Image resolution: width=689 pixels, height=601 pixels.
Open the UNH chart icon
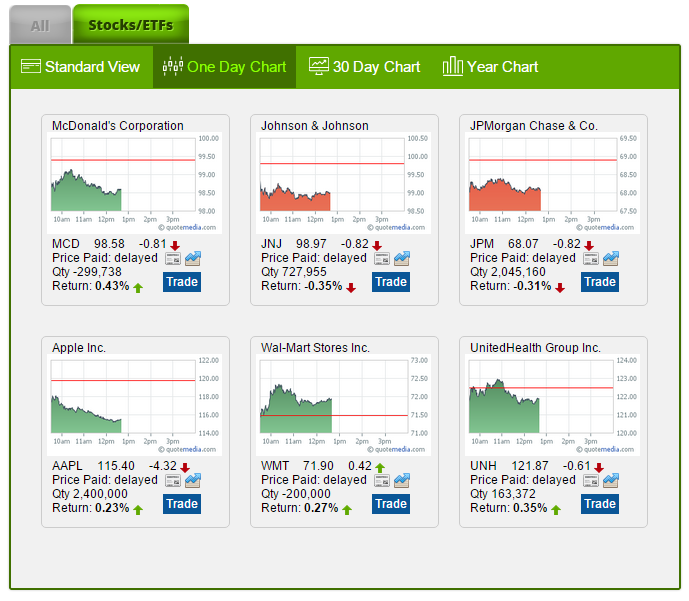coord(611,481)
